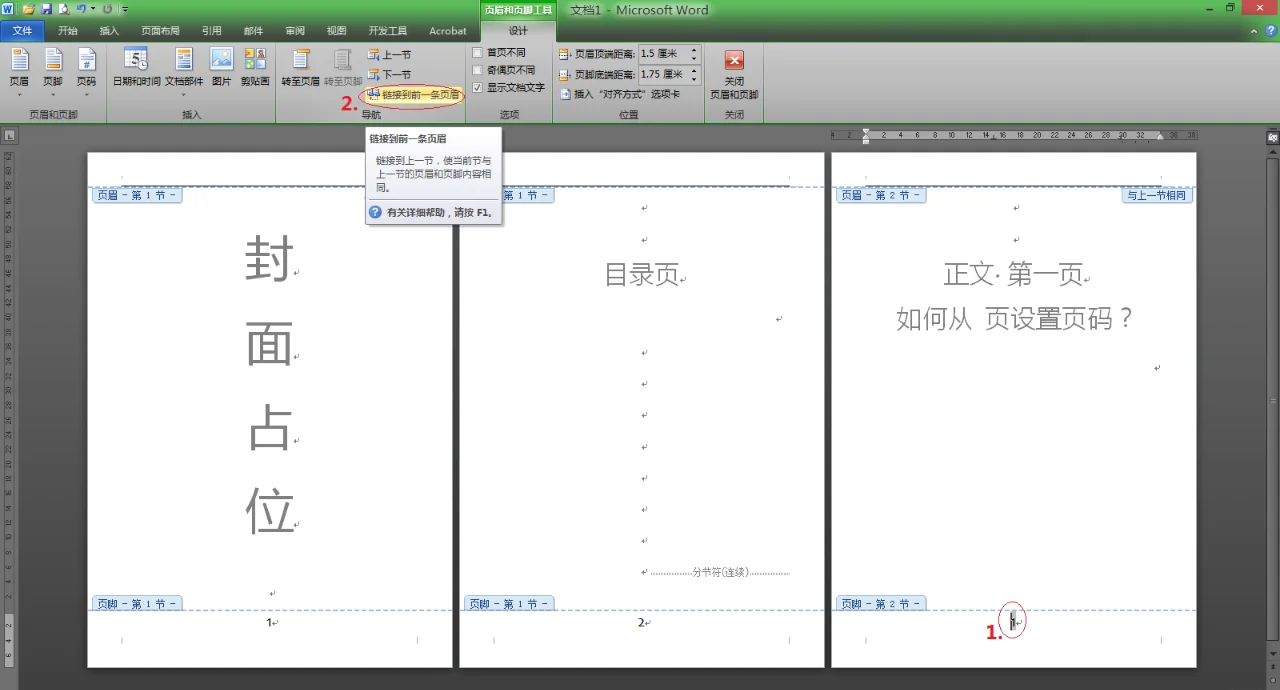Go to 下一节 (Next Section)
The image size is (1280, 690).
pos(389,75)
